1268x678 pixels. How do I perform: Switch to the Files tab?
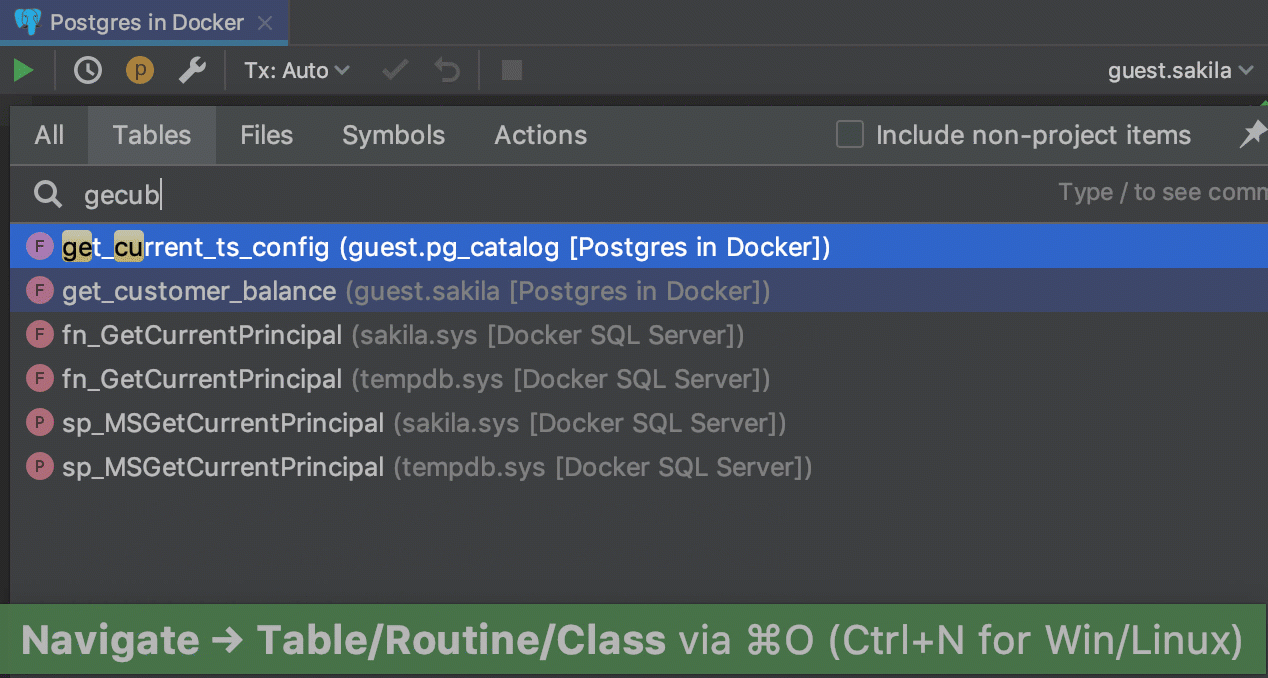pyautogui.click(x=266, y=135)
